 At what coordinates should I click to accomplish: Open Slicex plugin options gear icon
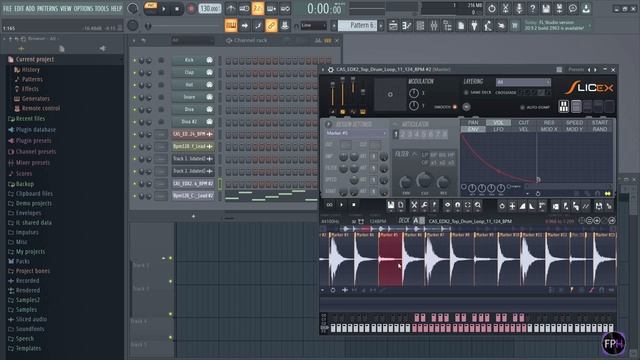click(x=330, y=70)
